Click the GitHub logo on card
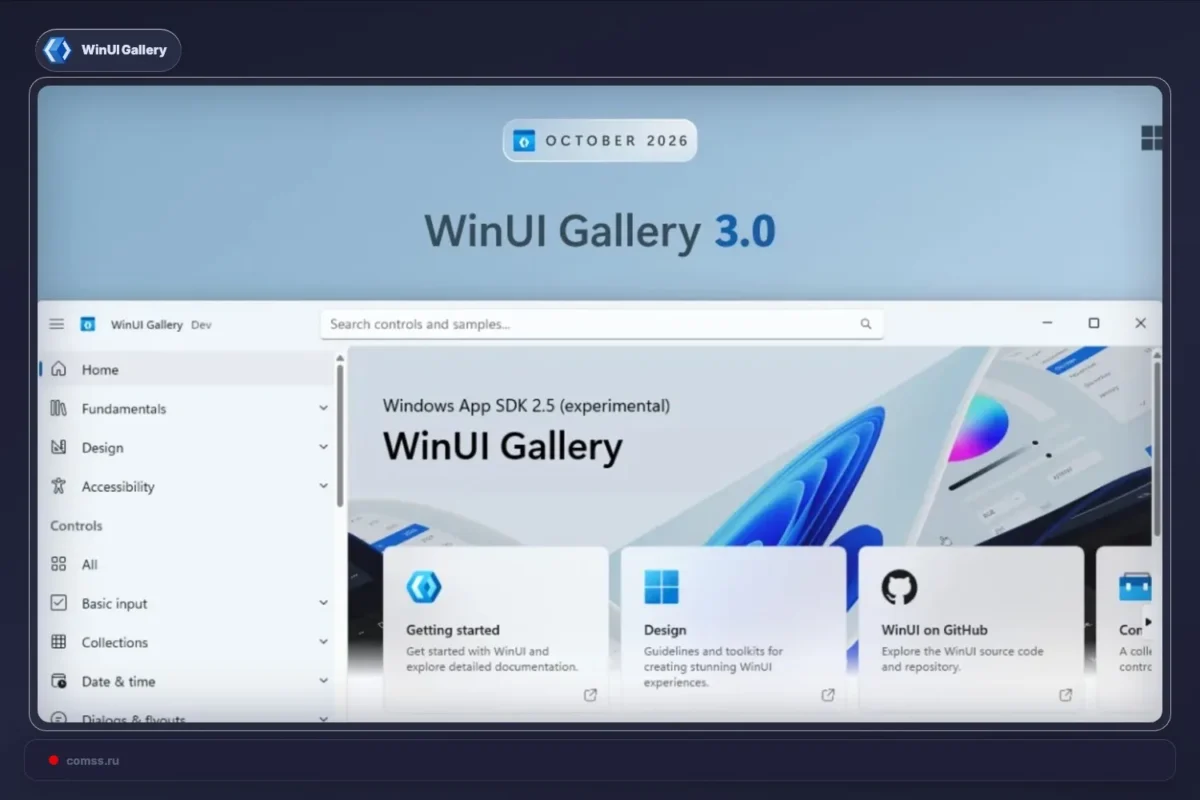The image size is (1200, 800). pyautogui.click(x=899, y=587)
